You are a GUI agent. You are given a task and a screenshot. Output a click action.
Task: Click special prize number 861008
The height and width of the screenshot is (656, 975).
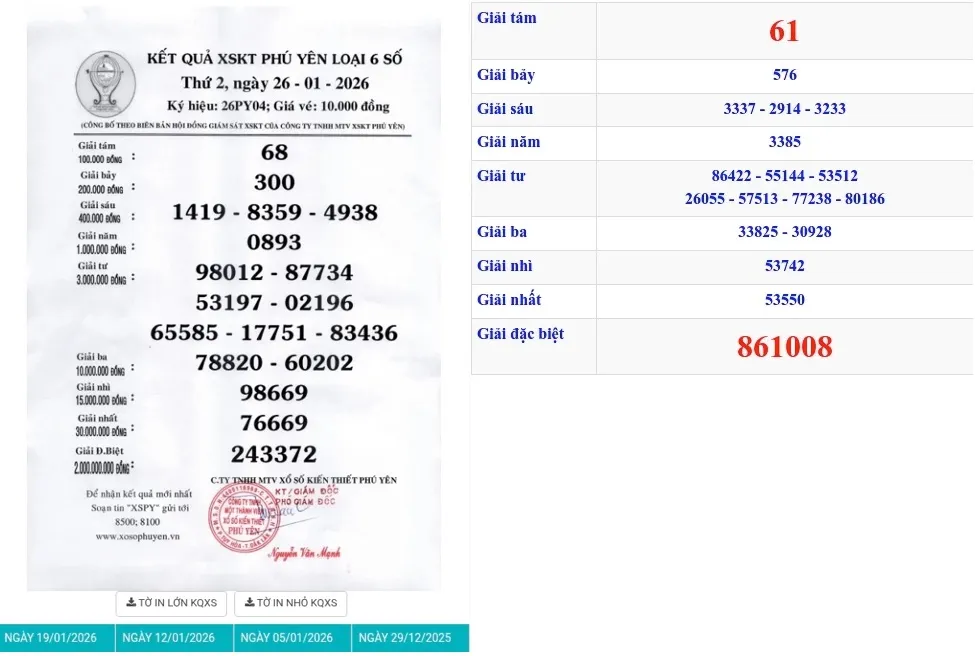[784, 347]
